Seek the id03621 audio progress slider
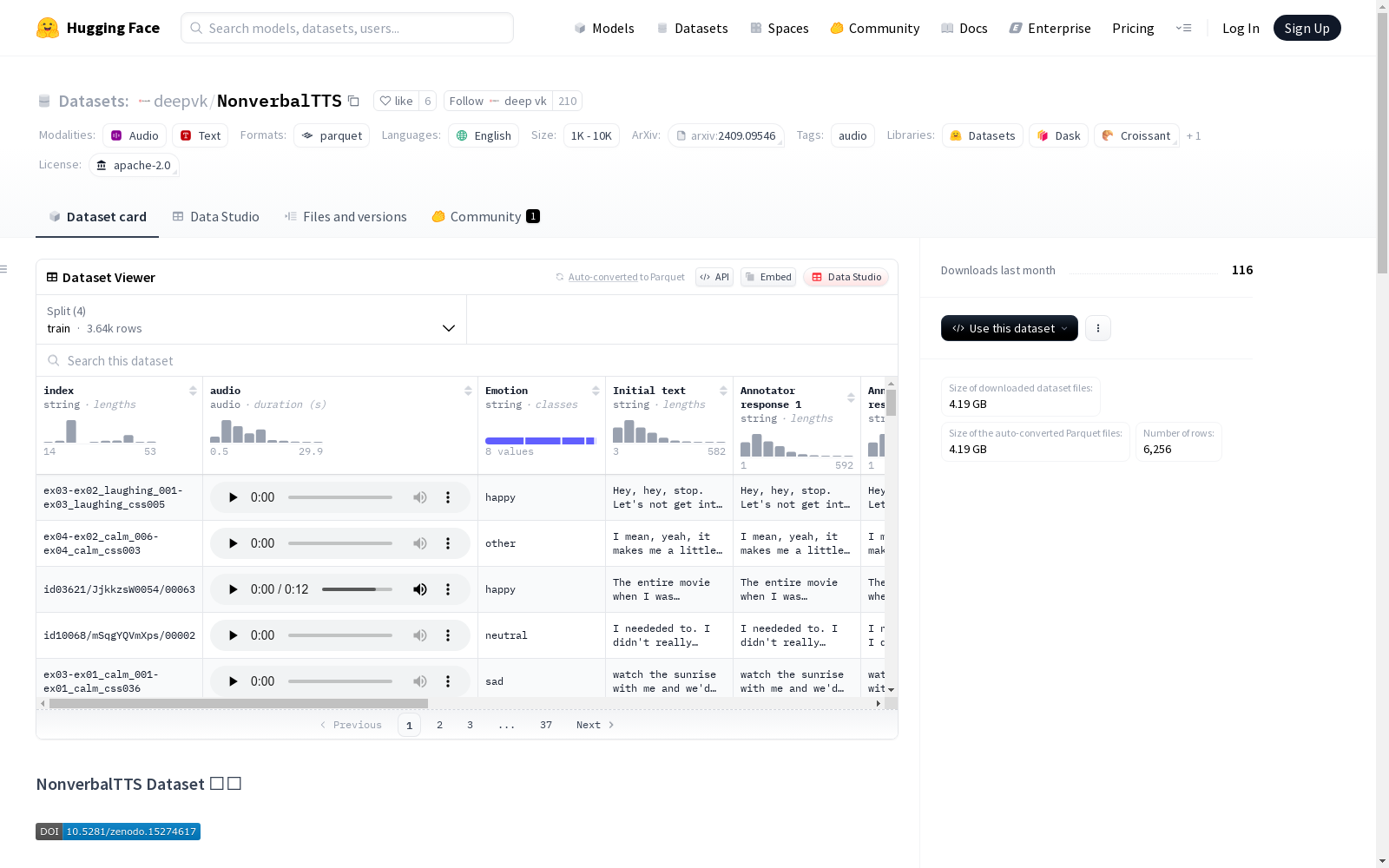This screenshot has width=1389, height=868. point(357,589)
